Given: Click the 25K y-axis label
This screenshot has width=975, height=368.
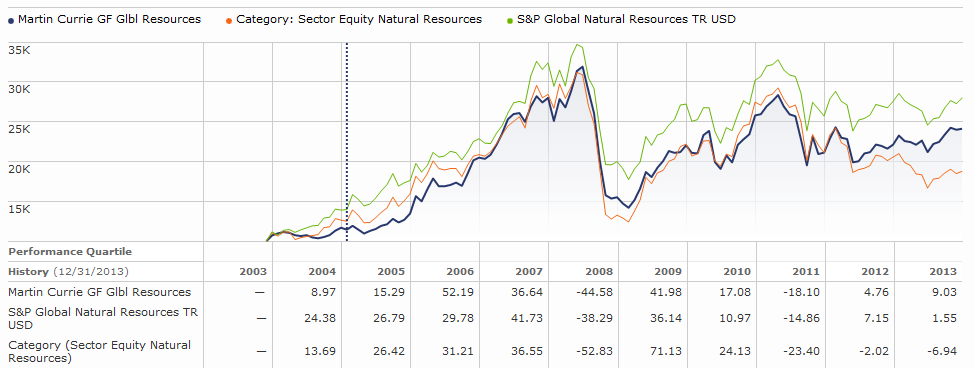Looking at the screenshot, I should 19,129.
